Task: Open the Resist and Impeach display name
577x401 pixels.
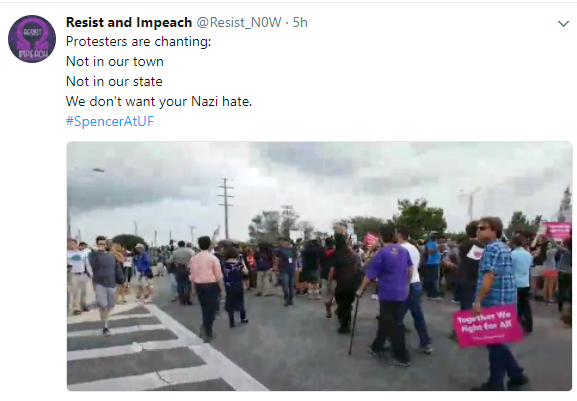Action: point(129,22)
